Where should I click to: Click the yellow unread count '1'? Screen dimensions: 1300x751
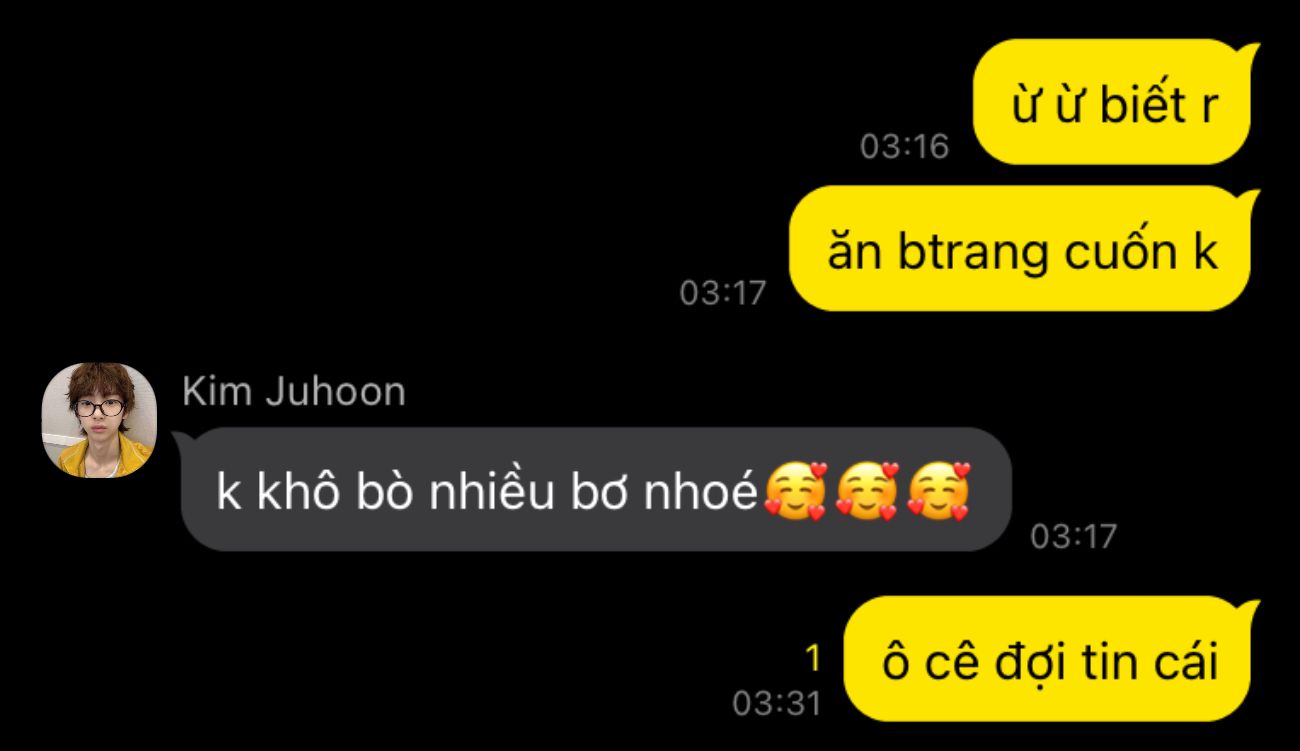point(813,658)
